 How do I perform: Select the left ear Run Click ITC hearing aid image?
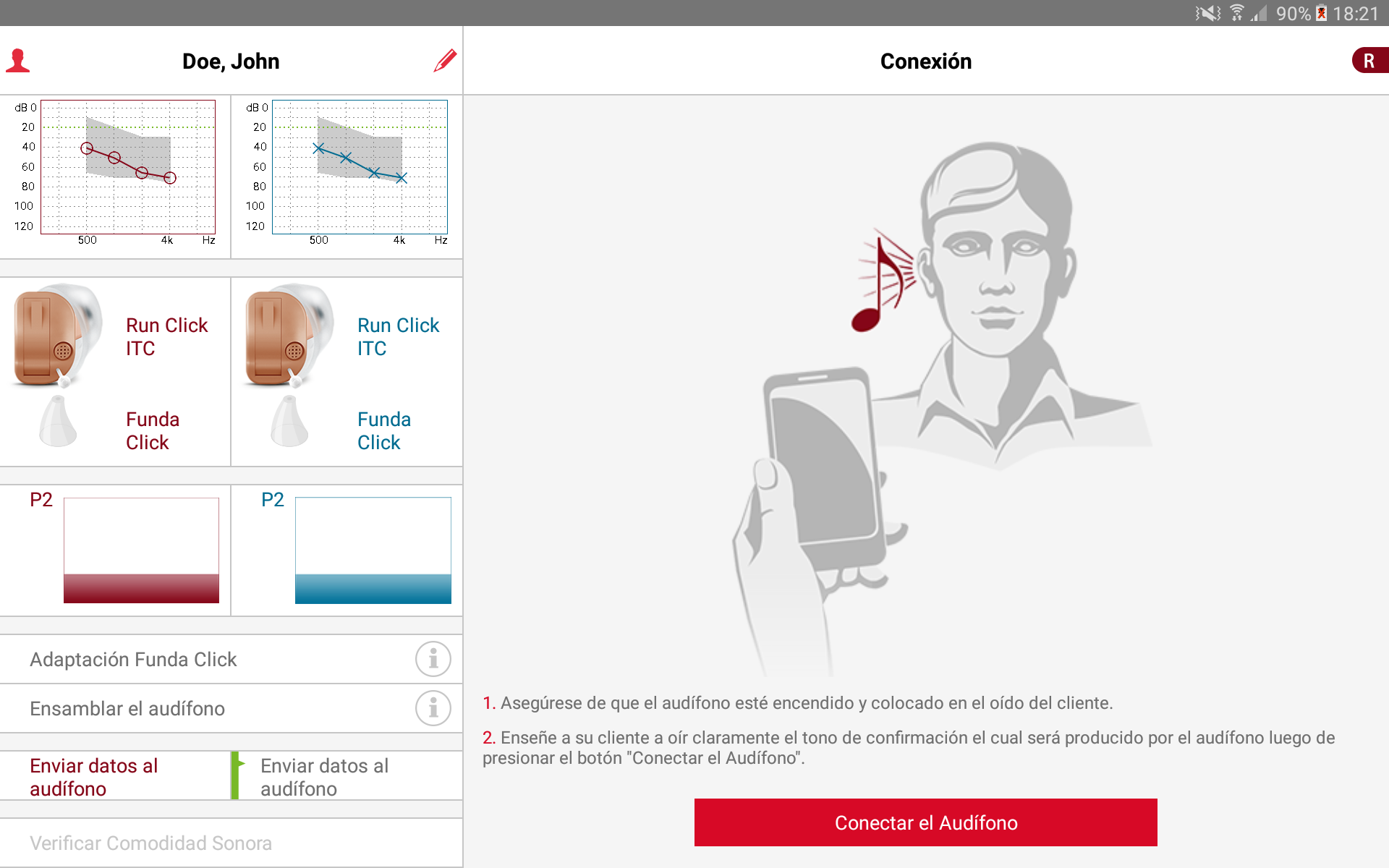[289, 335]
